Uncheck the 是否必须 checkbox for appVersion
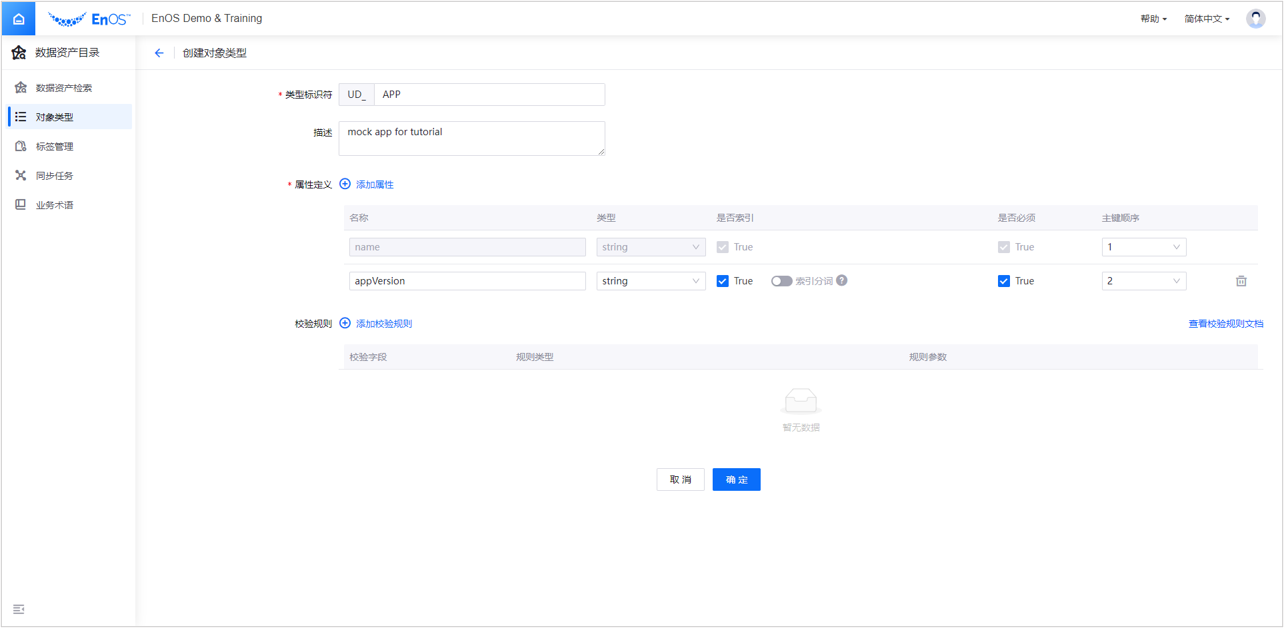The height and width of the screenshot is (628, 1284). (x=1003, y=281)
